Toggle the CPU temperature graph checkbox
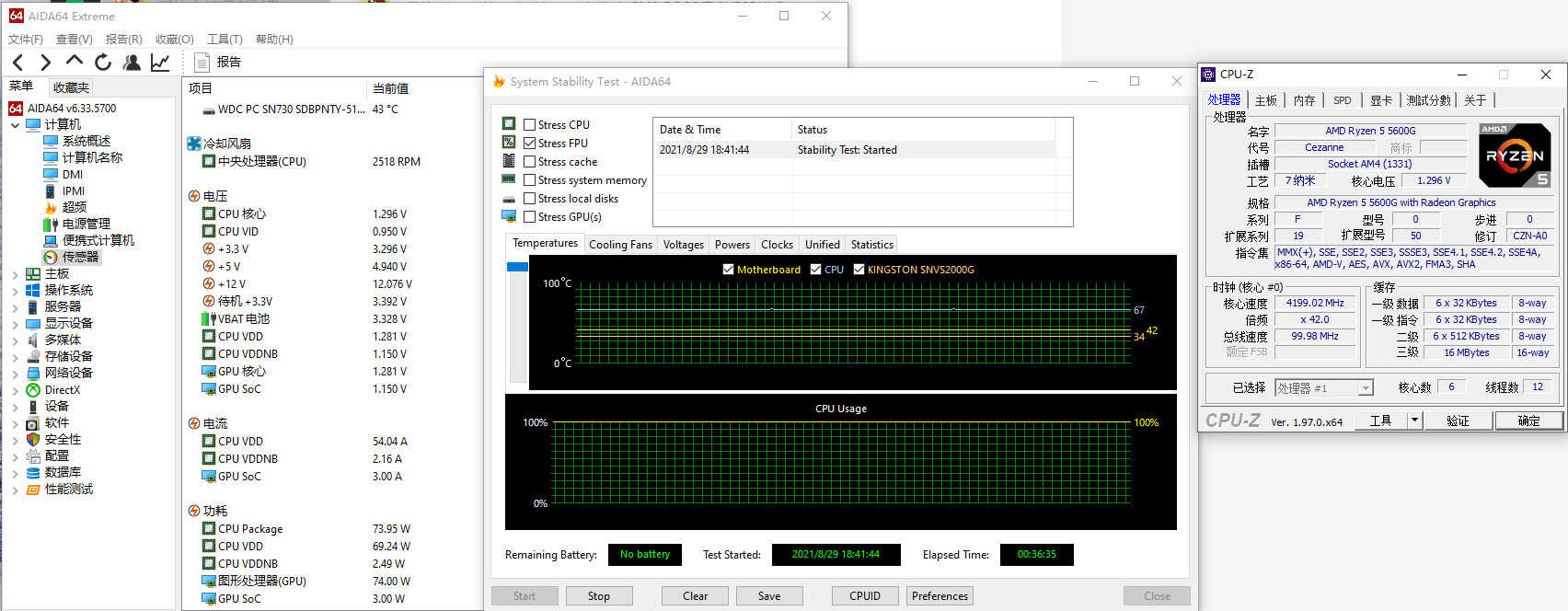This screenshot has height=611, width=1568. point(816,270)
